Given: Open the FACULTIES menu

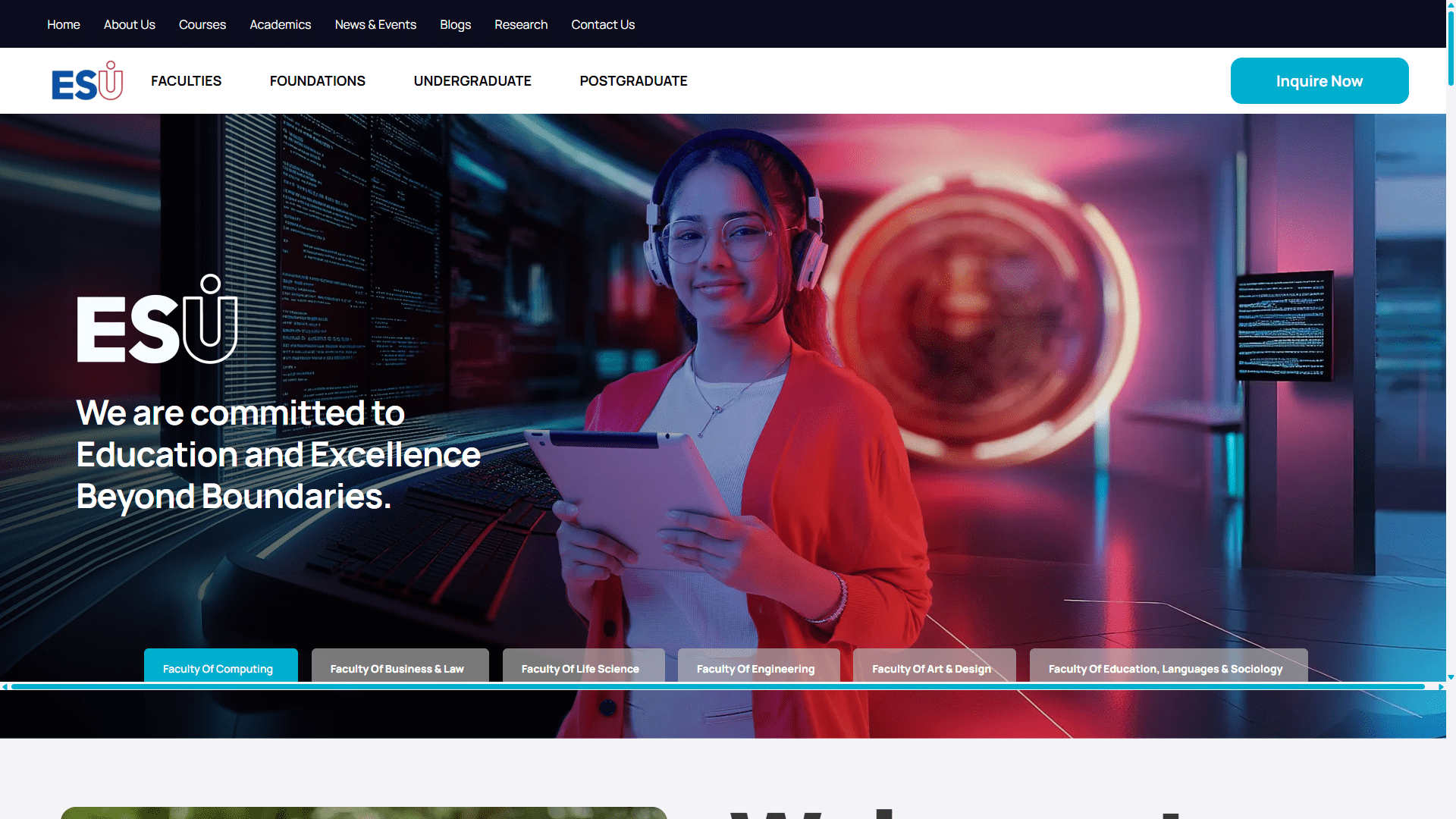Looking at the screenshot, I should [187, 81].
